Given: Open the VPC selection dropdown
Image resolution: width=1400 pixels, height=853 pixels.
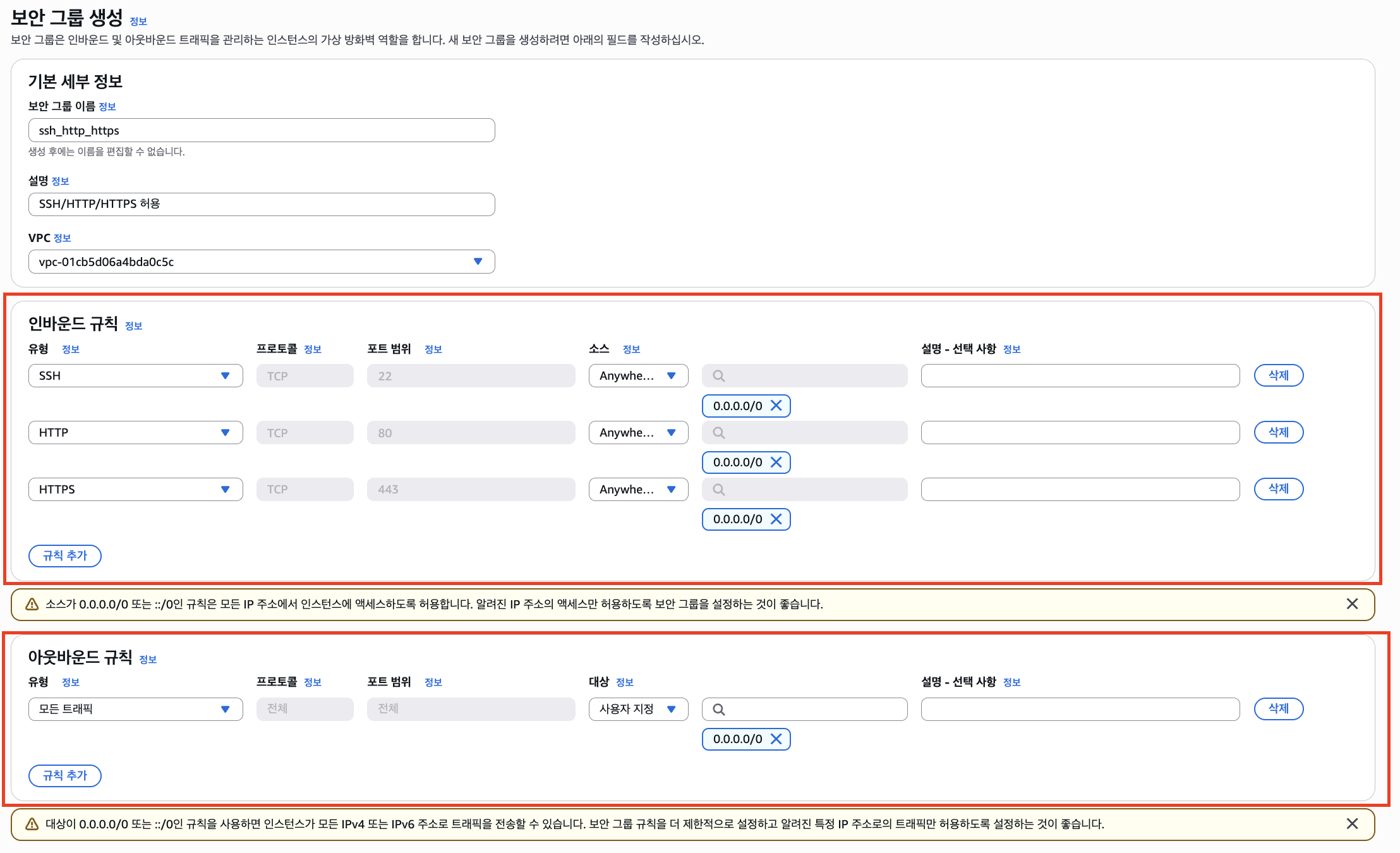Looking at the screenshot, I should [x=261, y=262].
